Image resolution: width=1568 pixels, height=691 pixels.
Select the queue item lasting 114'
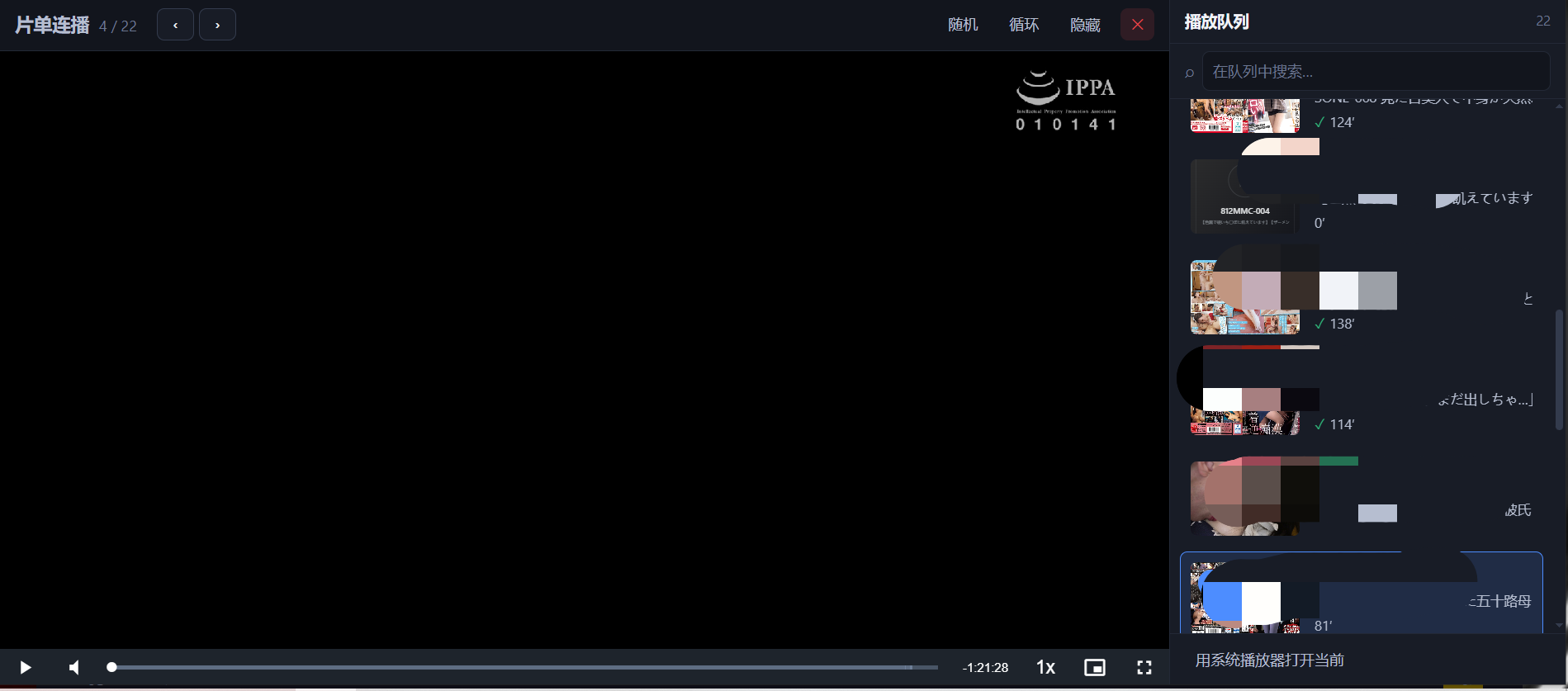pyautogui.click(x=1362, y=398)
